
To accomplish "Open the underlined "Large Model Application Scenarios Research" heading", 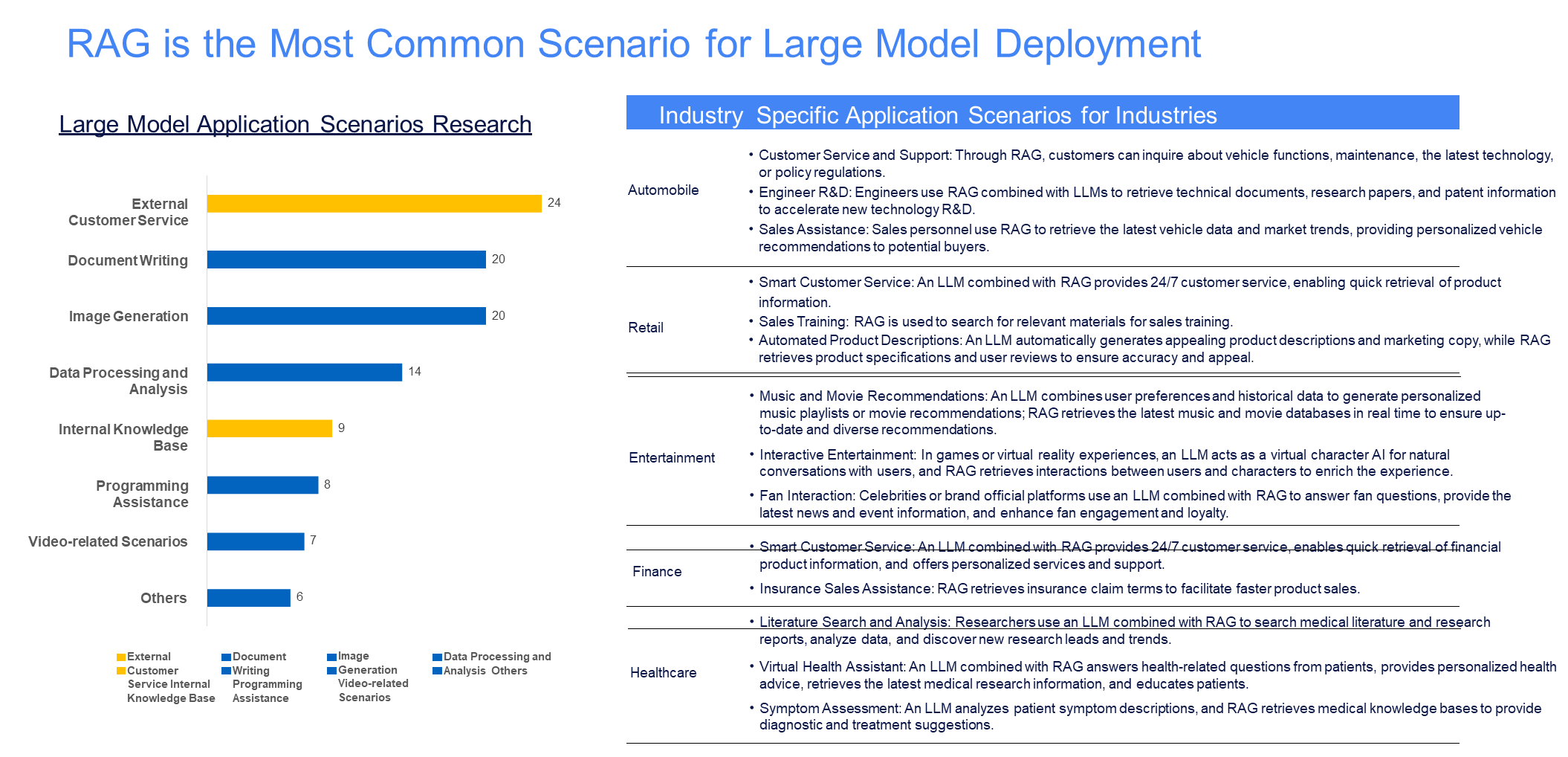I will pyautogui.click(x=295, y=124).
